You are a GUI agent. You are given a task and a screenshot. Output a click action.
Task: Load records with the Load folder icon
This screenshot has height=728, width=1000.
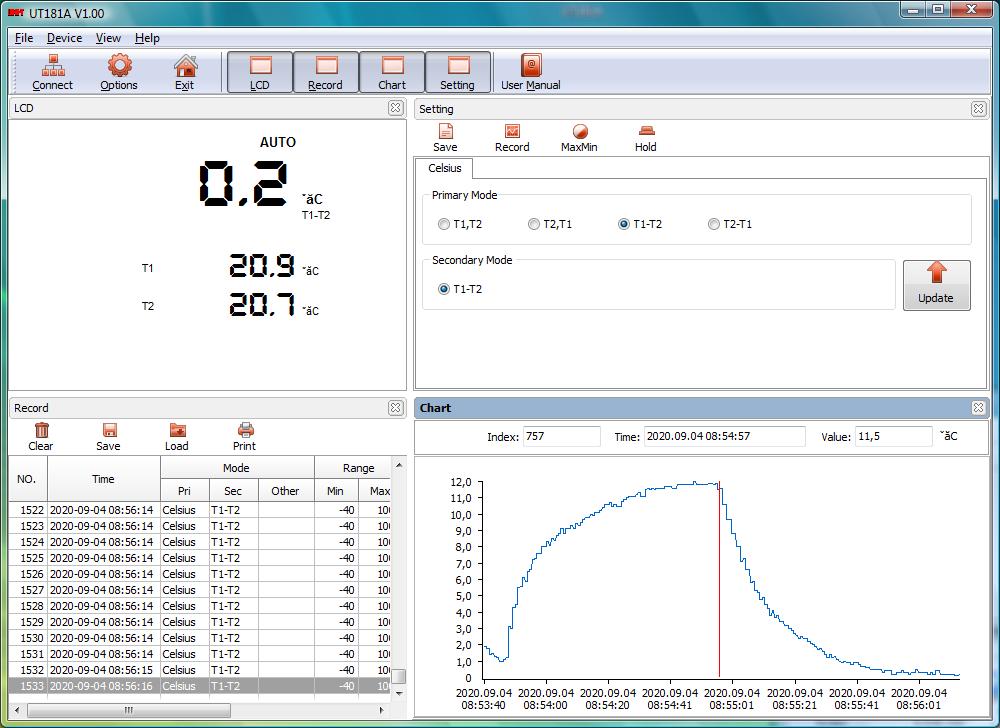[177, 437]
